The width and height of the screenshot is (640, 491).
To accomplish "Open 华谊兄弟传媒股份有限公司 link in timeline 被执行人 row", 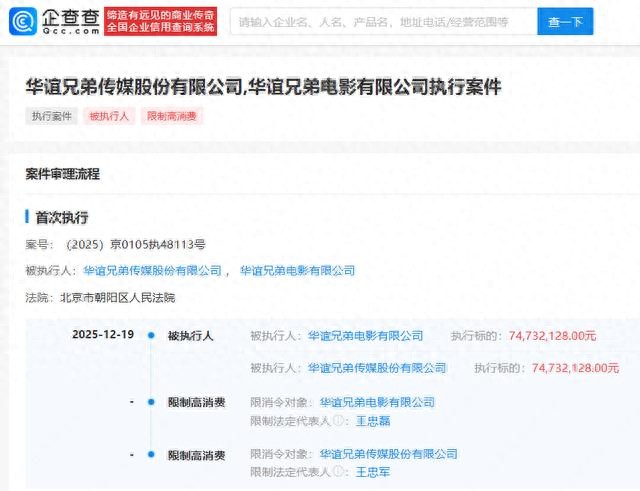I will (x=377, y=368).
